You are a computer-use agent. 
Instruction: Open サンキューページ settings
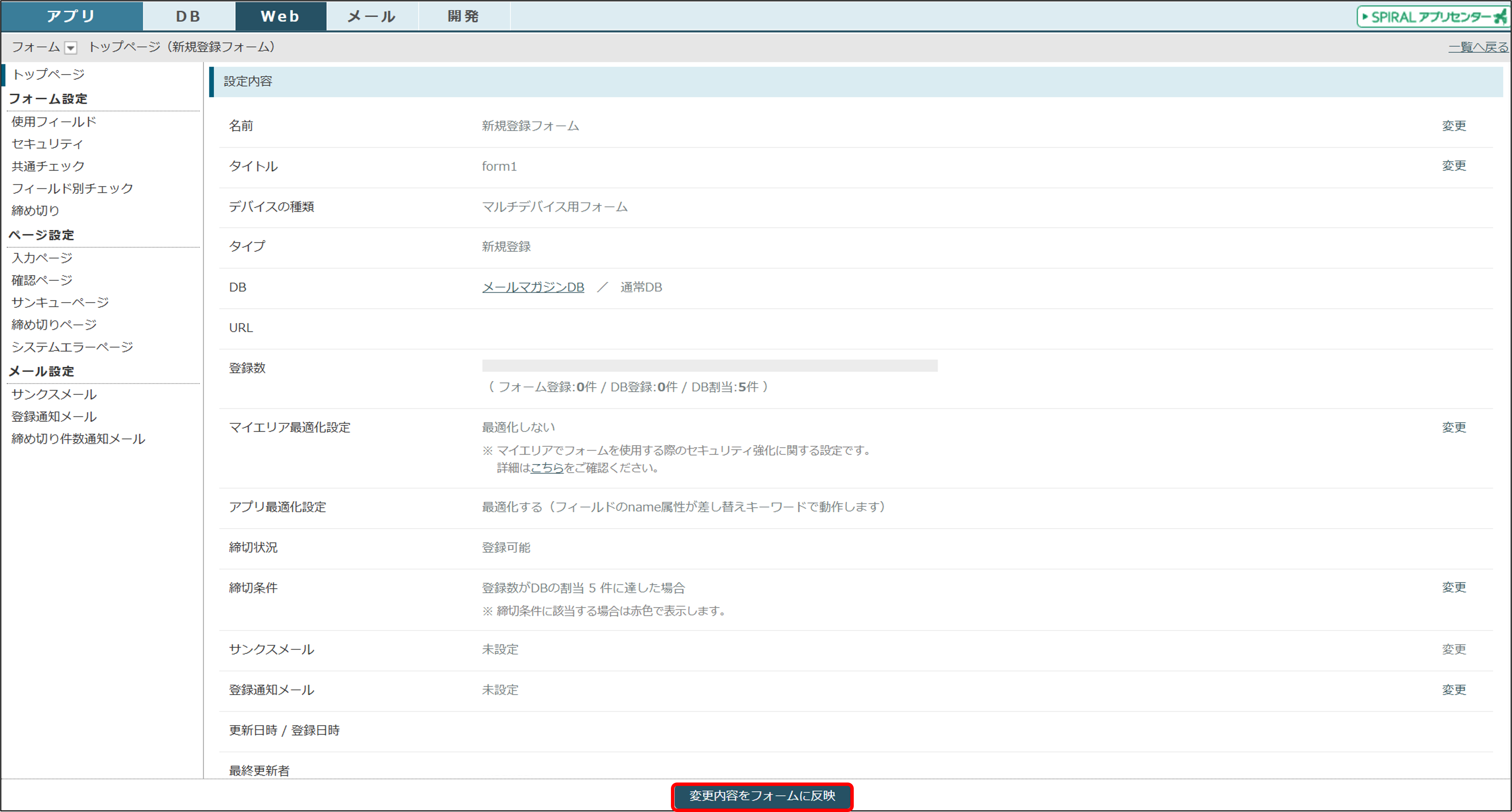coord(60,302)
